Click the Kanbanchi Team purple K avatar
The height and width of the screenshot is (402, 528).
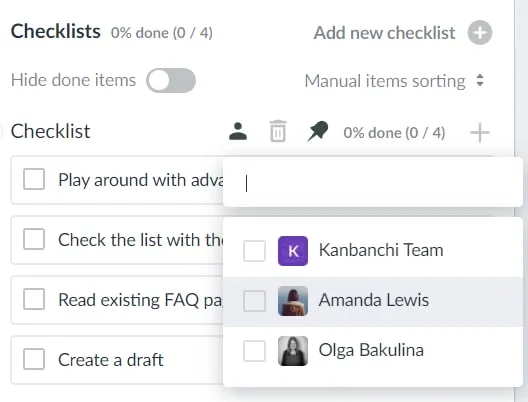(293, 251)
